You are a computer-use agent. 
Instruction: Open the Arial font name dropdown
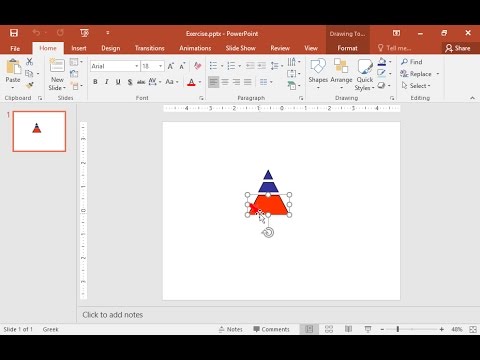[x=137, y=66]
